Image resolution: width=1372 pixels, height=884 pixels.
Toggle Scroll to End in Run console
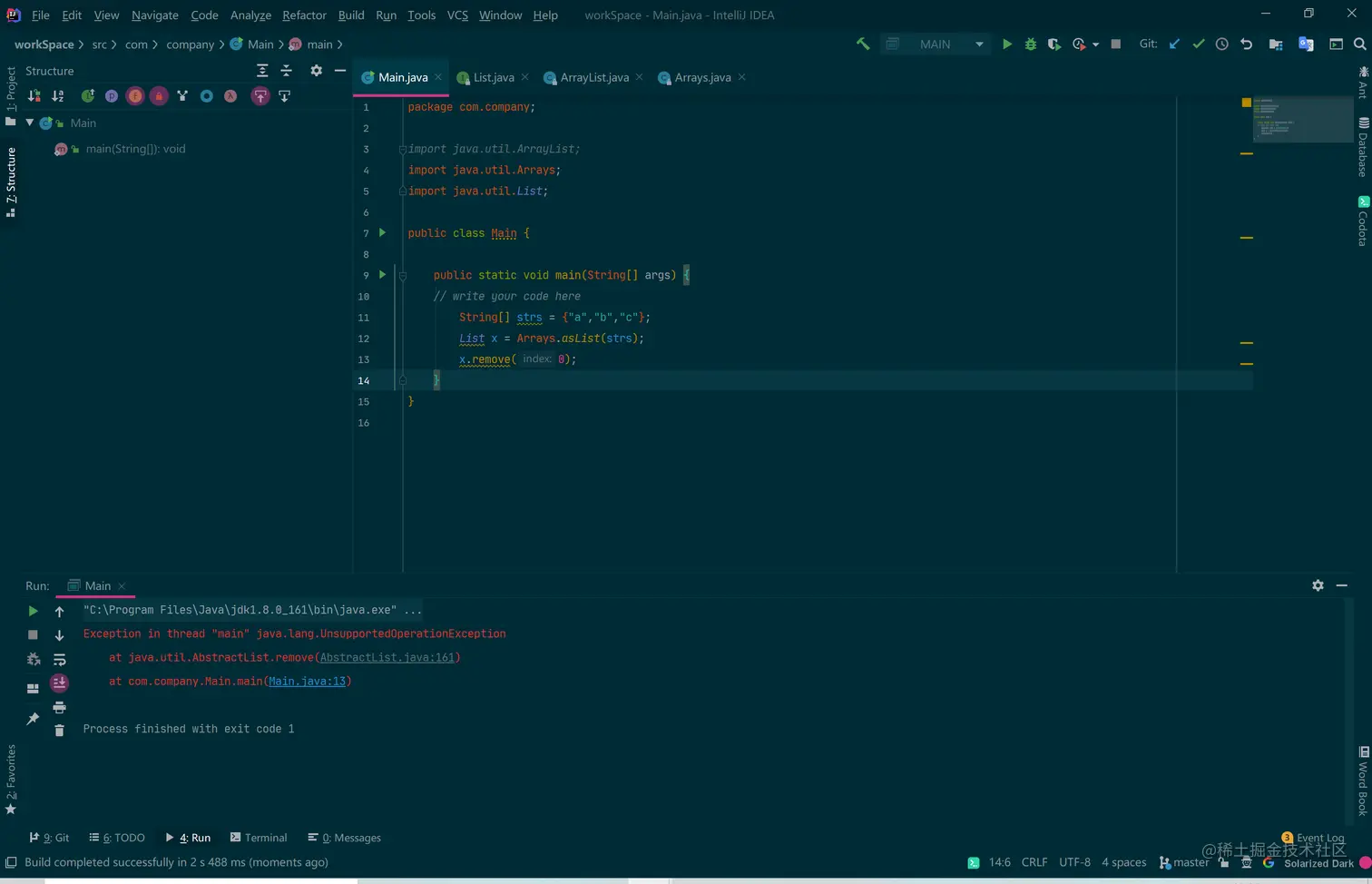(x=59, y=683)
